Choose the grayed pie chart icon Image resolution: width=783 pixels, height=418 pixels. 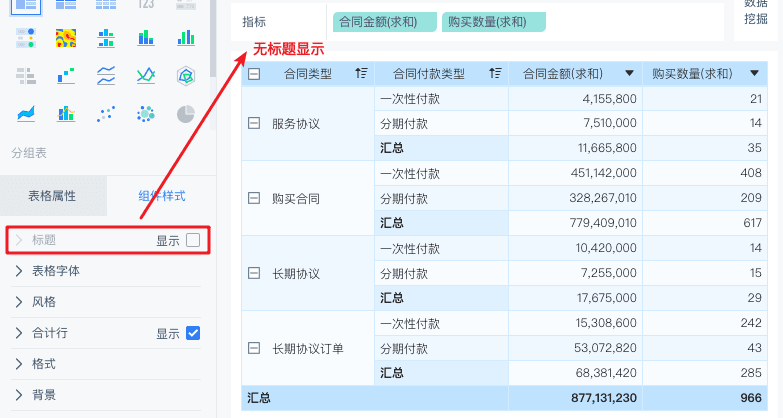click(186, 114)
